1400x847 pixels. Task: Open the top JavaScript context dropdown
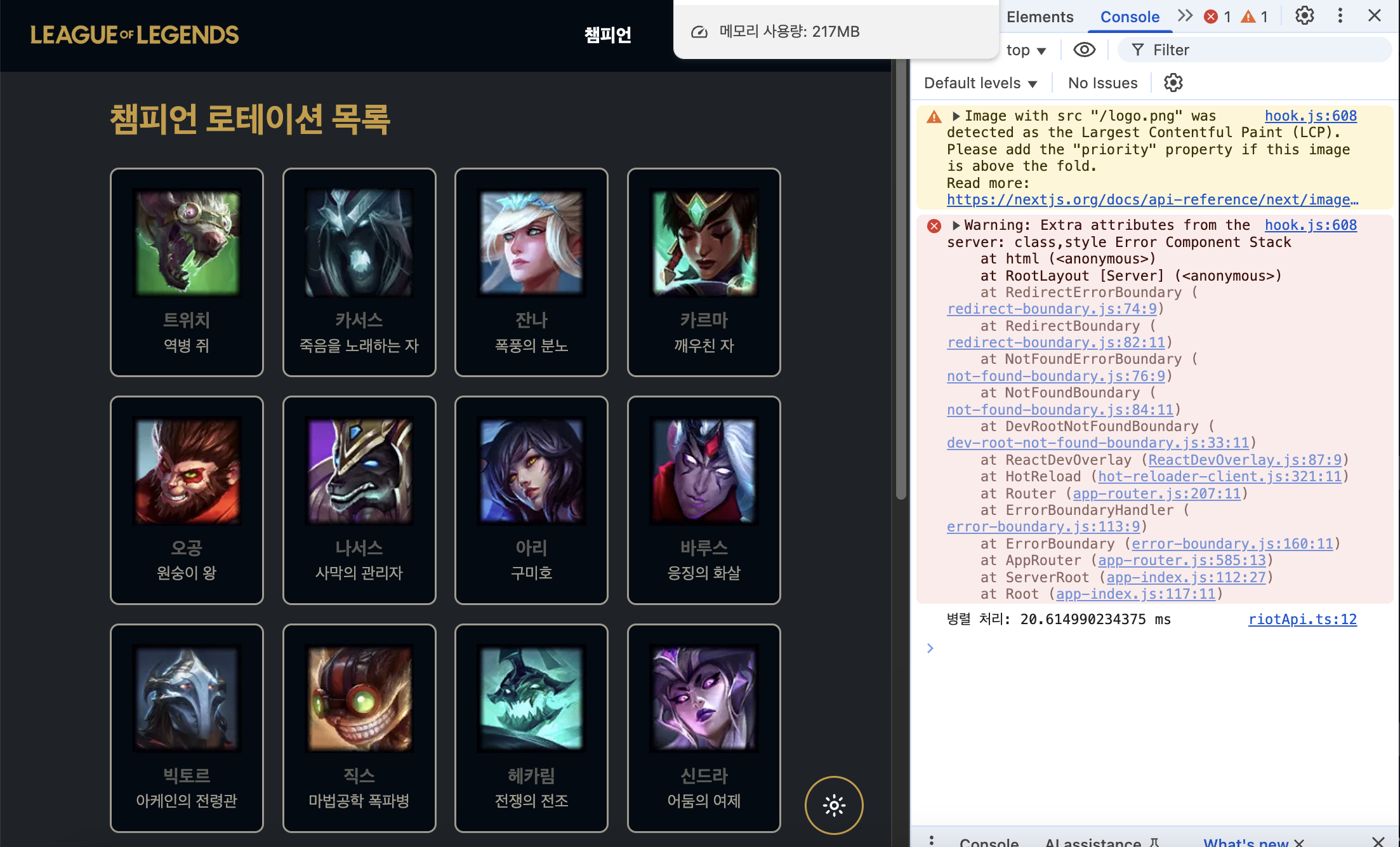[x=1026, y=50]
